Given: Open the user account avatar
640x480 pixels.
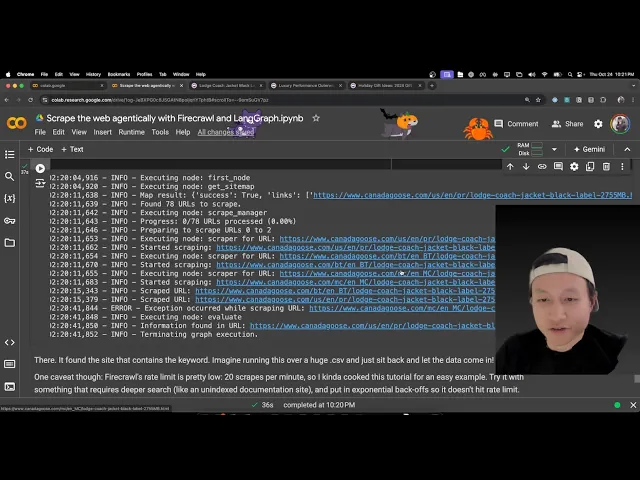Looking at the screenshot, I should 620,124.
